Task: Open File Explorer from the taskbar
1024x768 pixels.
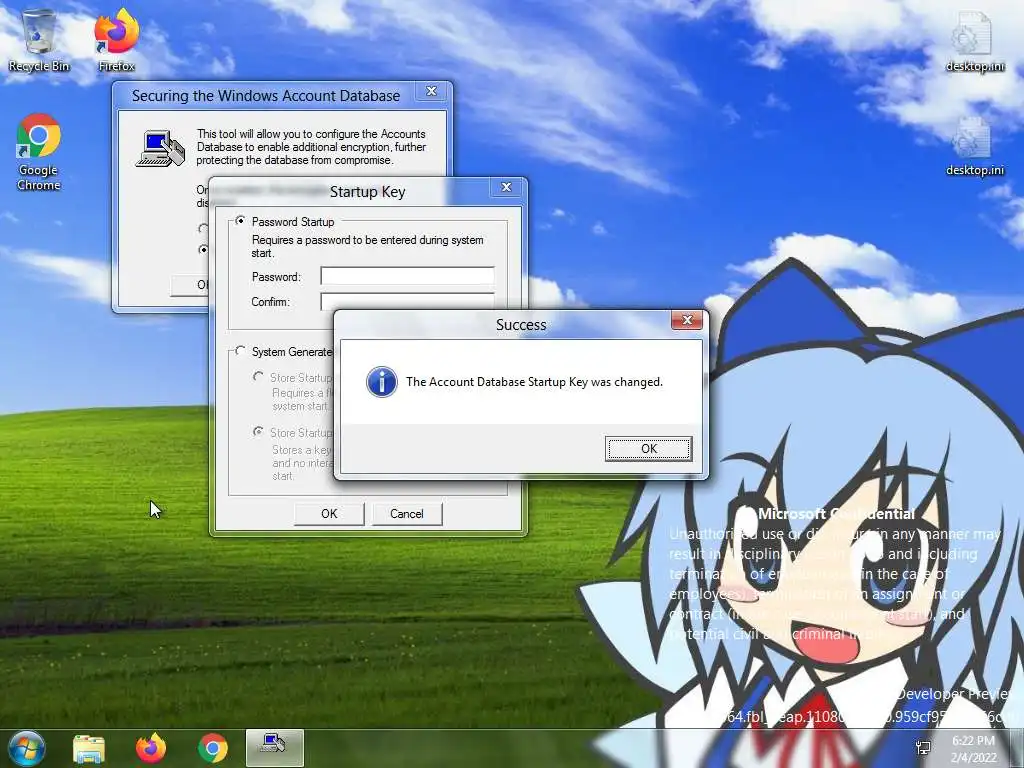Action: point(89,749)
